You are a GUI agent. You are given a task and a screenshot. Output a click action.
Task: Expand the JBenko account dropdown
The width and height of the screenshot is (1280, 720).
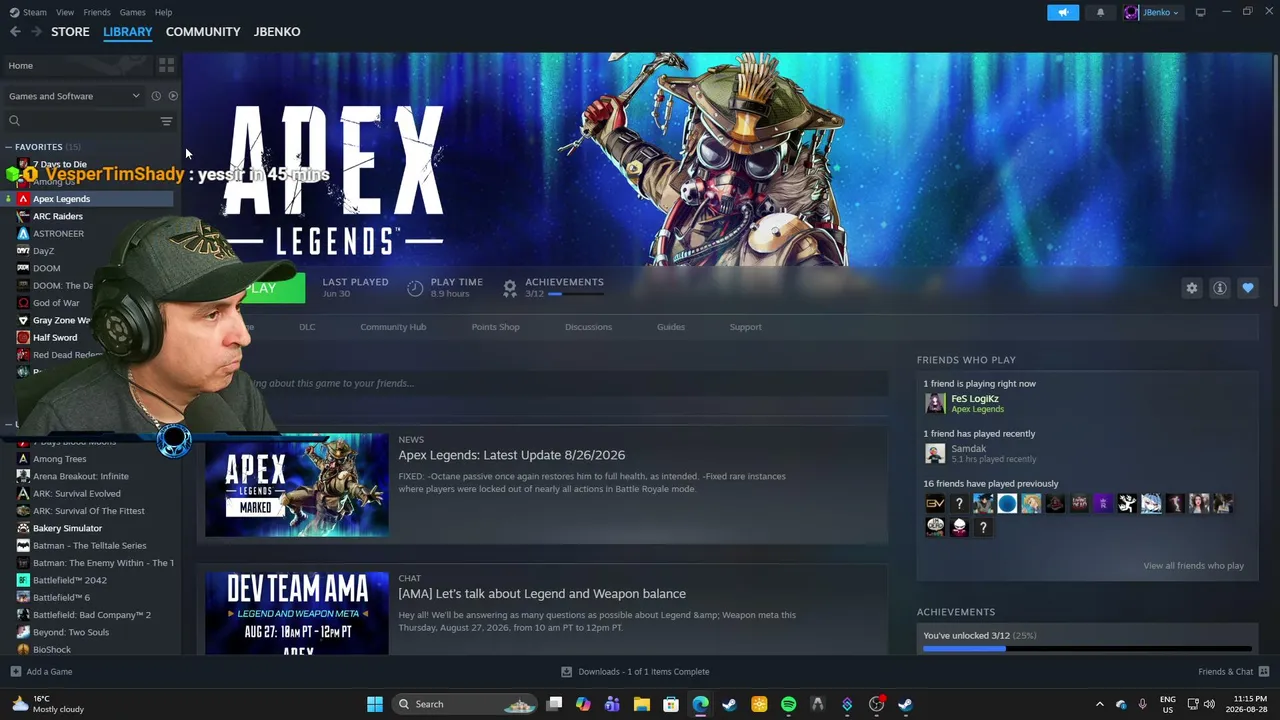(x=1152, y=12)
